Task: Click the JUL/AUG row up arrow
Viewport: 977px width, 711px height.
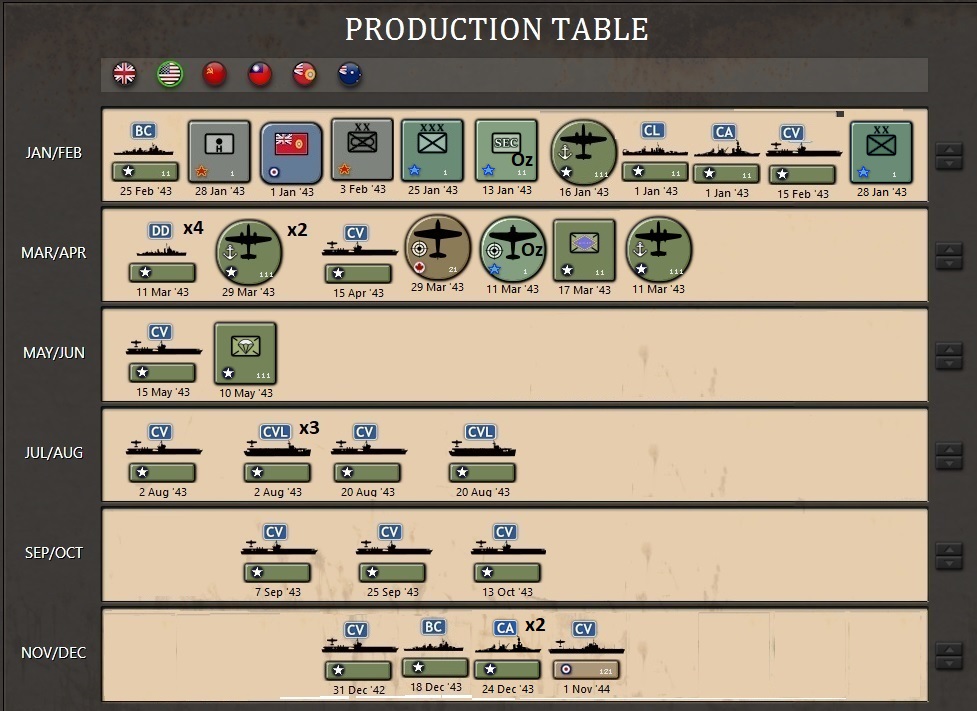Action: click(x=949, y=450)
